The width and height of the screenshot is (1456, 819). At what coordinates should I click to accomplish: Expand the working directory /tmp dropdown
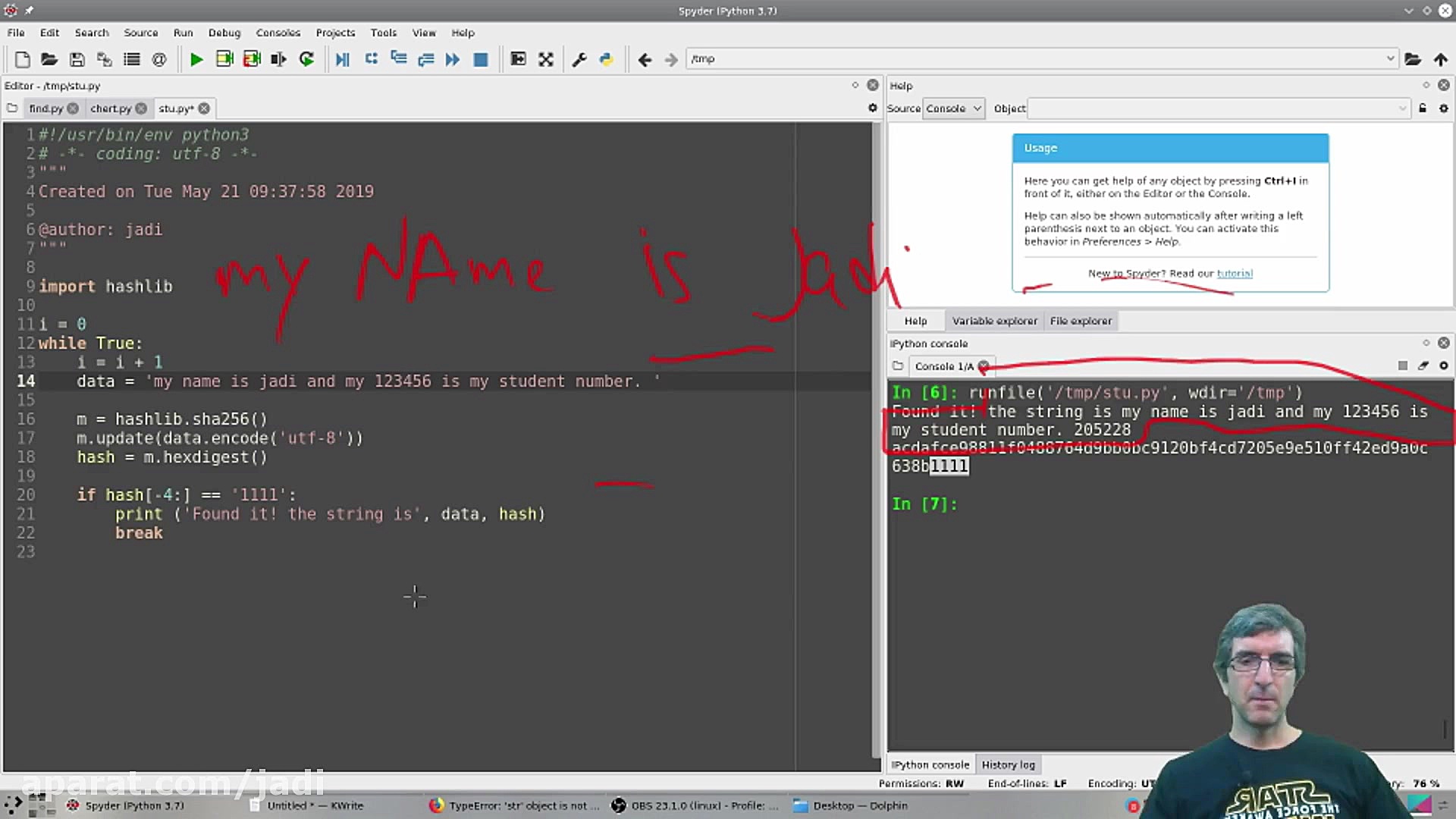tap(1390, 58)
